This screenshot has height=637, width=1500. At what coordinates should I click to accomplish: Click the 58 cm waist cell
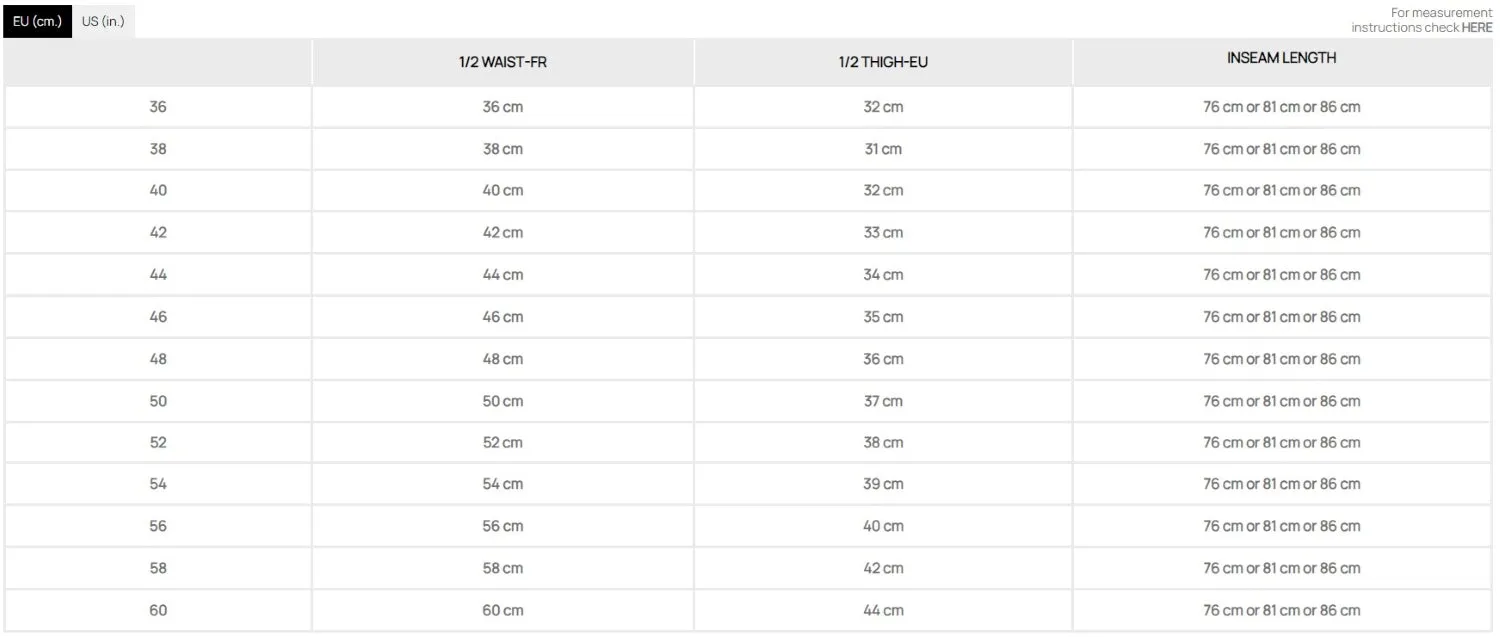(x=502, y=568)
